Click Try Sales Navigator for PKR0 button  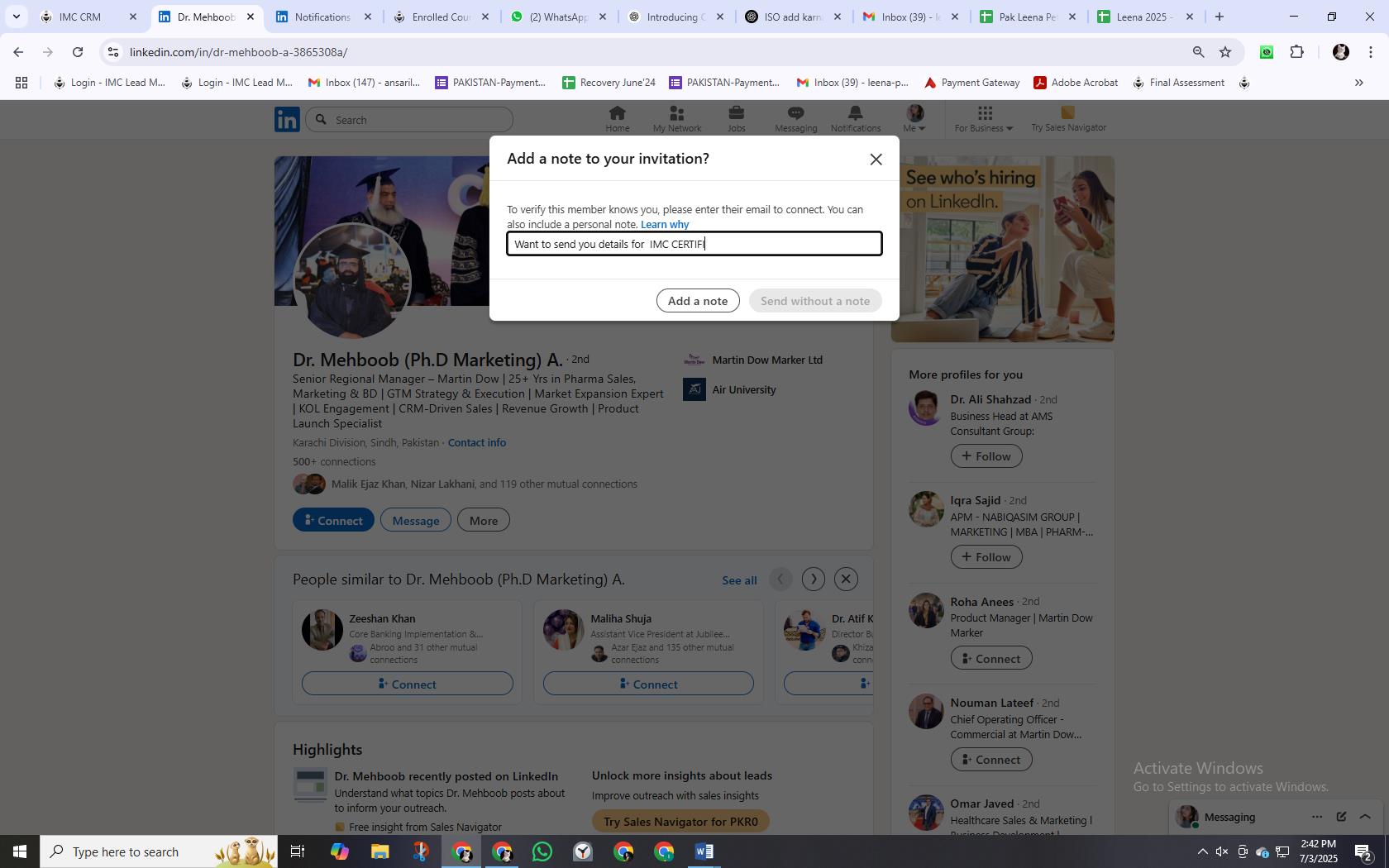click(680, 822)
